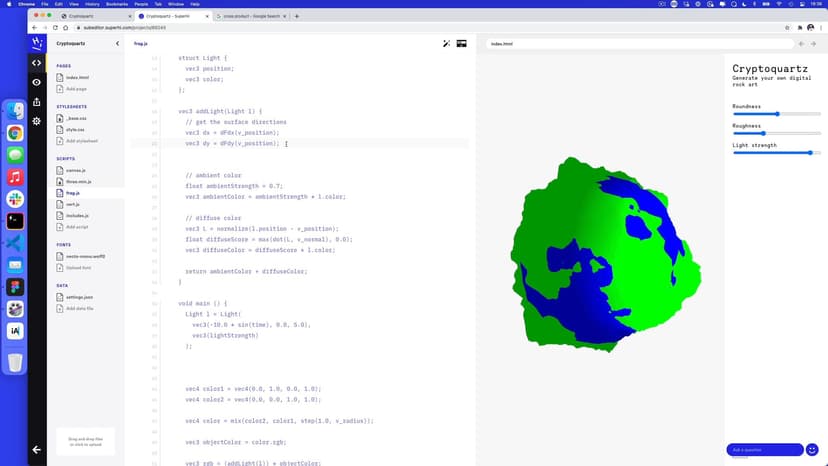Click the smiley icon beside Ask a question
The width and height of the screenshot is (828, 466).
(812, 450)
